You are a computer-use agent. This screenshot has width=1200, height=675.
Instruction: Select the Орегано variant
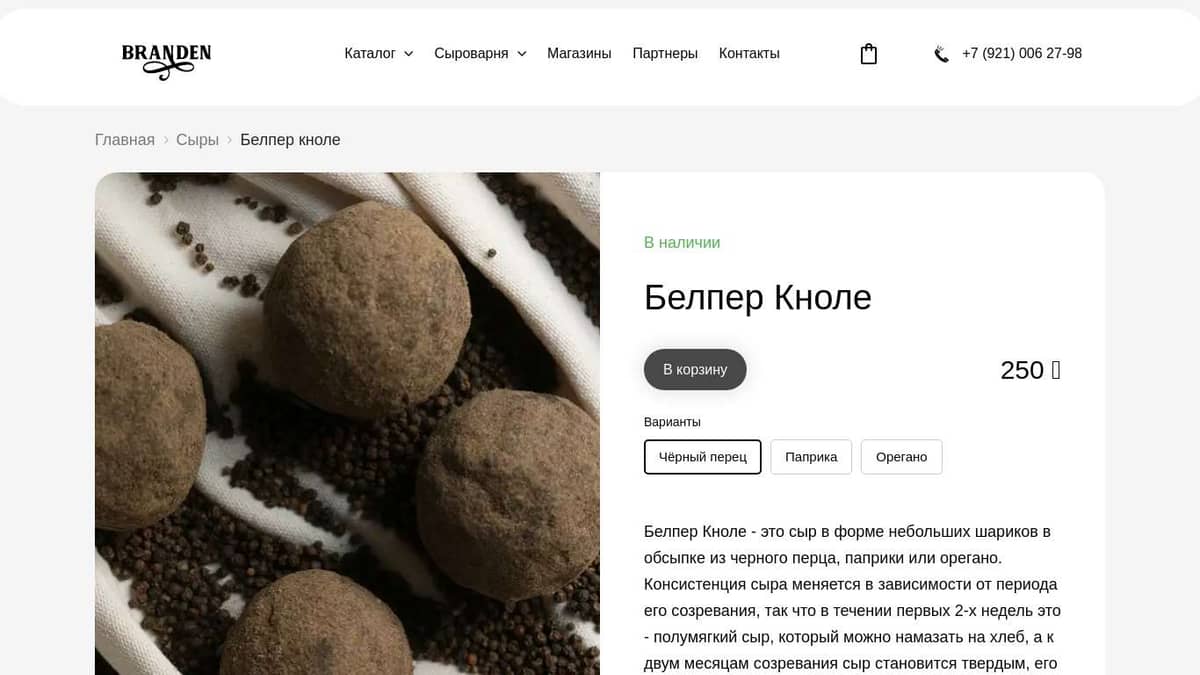coord(901,457)
